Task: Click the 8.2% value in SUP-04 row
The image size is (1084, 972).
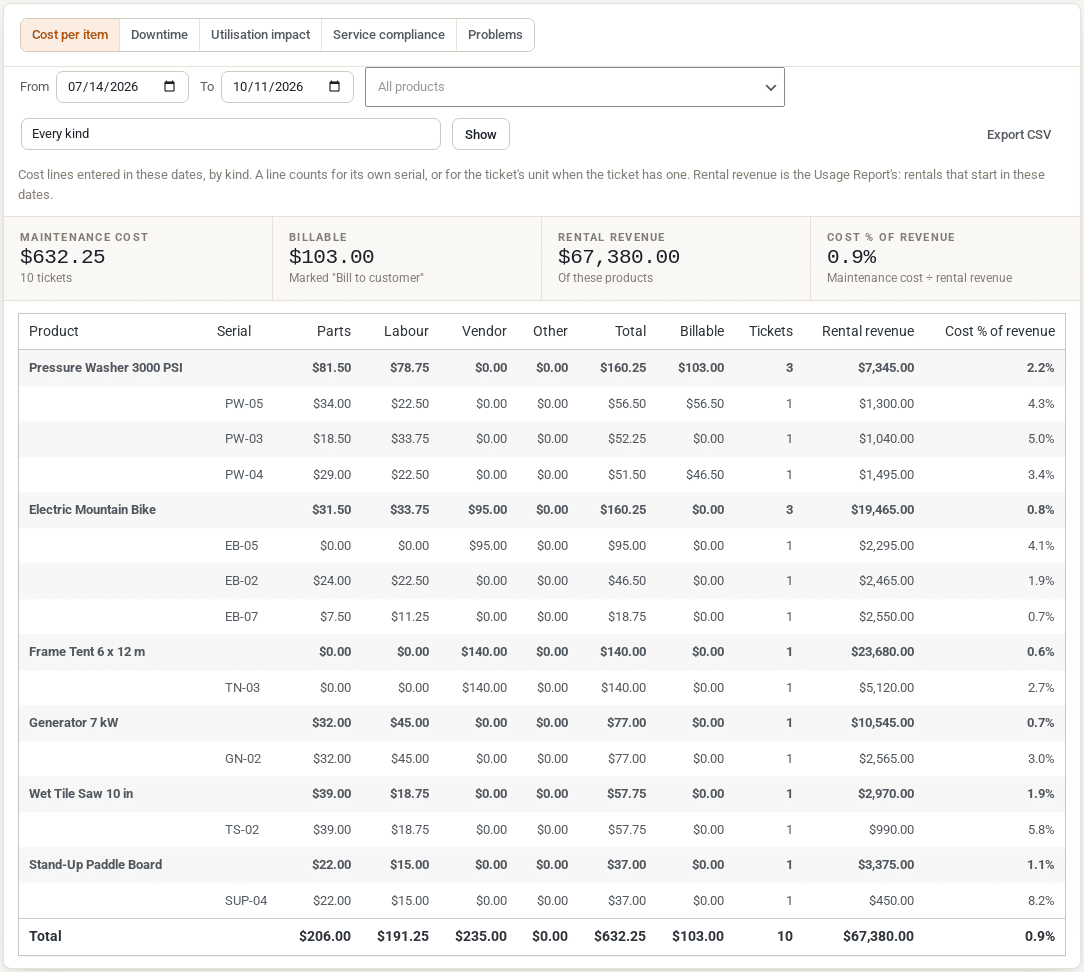Action: (1040, 901)
